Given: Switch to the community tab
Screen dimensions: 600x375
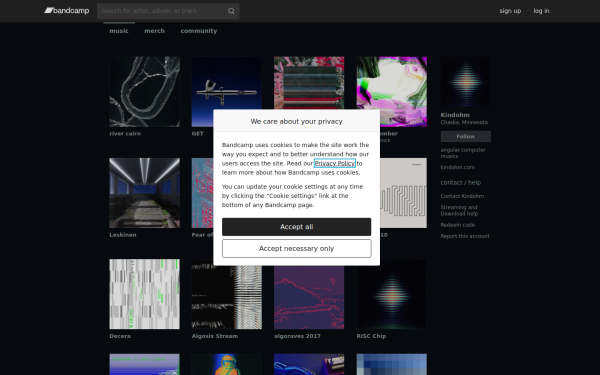Looking at the screenshot, I should click(199, 31).
